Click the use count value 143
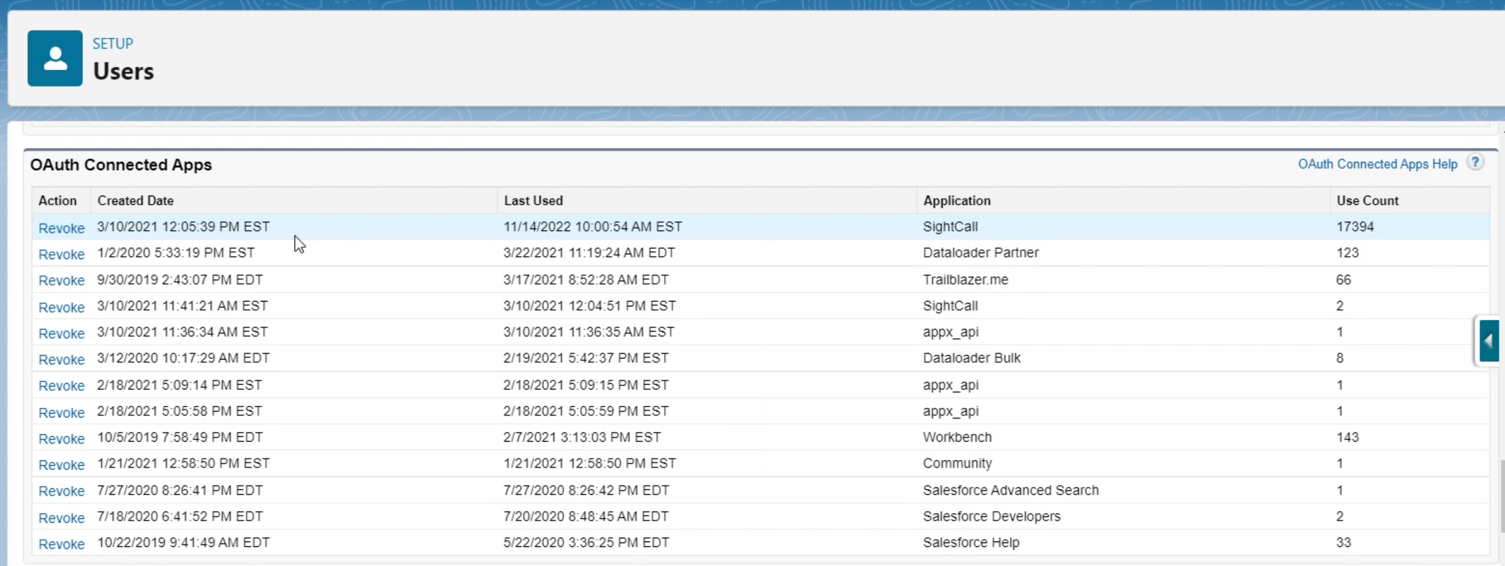This screenshot has width=1505, height=566. pyautogui.click(x=1347, y=437)
